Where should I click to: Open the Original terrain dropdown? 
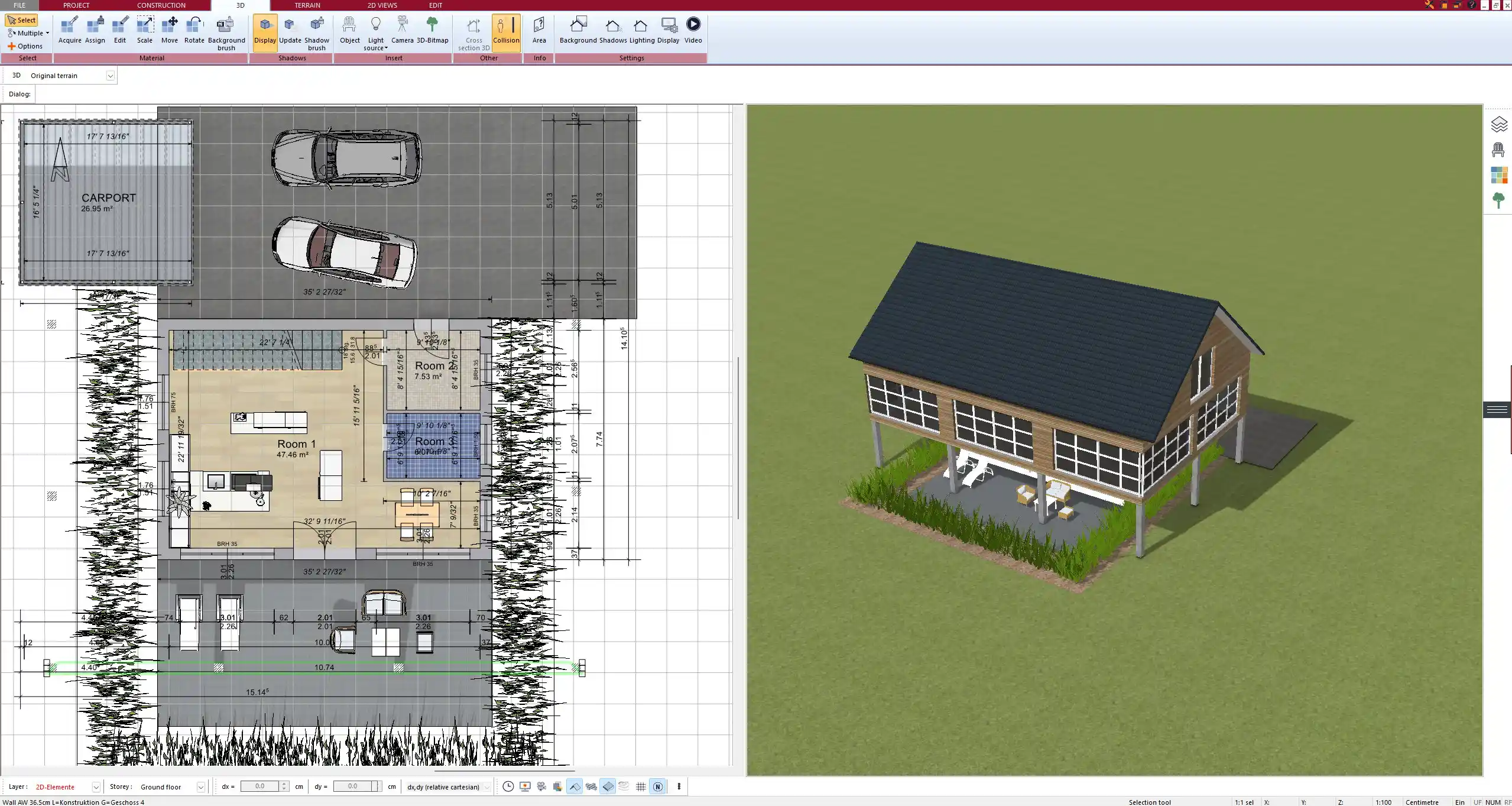[x=111, y=75]
